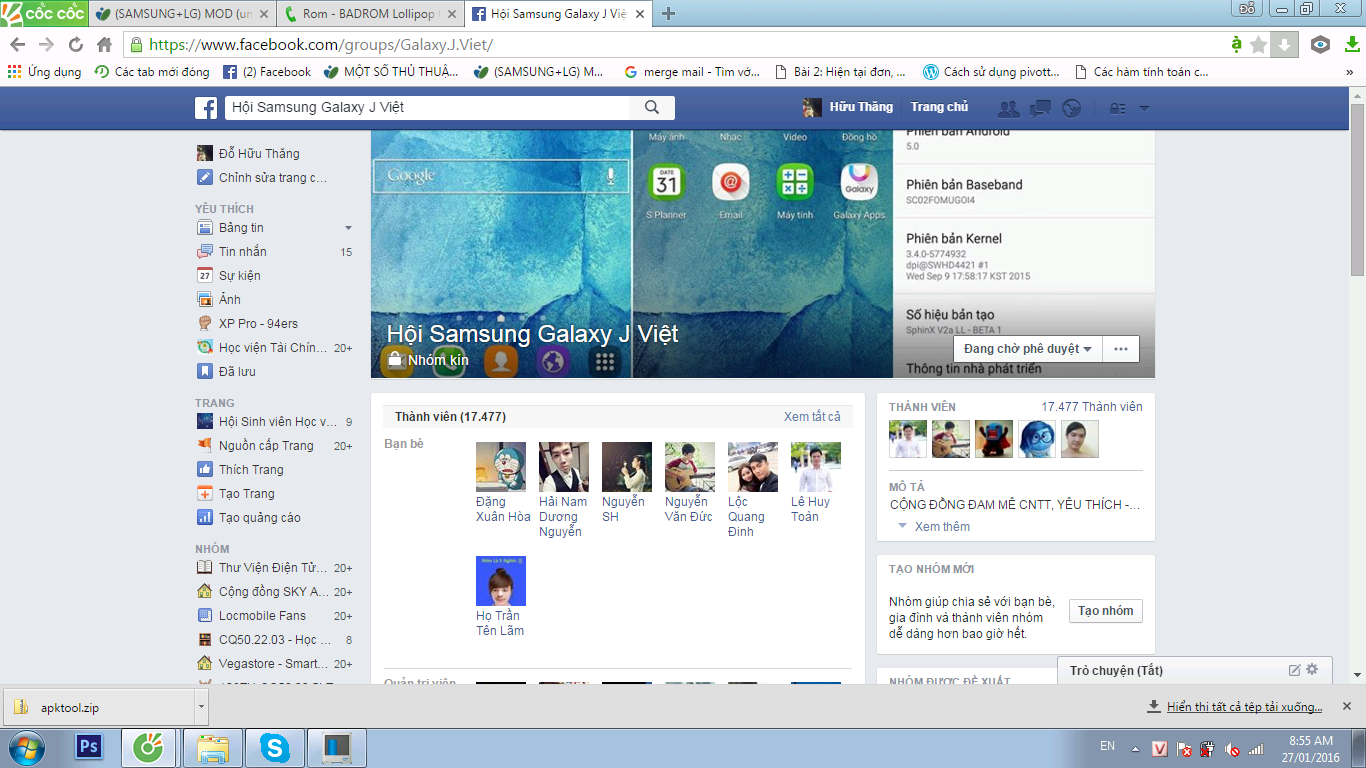The height and width of the screenshot is (768, 1366).
Task: Click Facebook search input field
Action: point(428,108)
